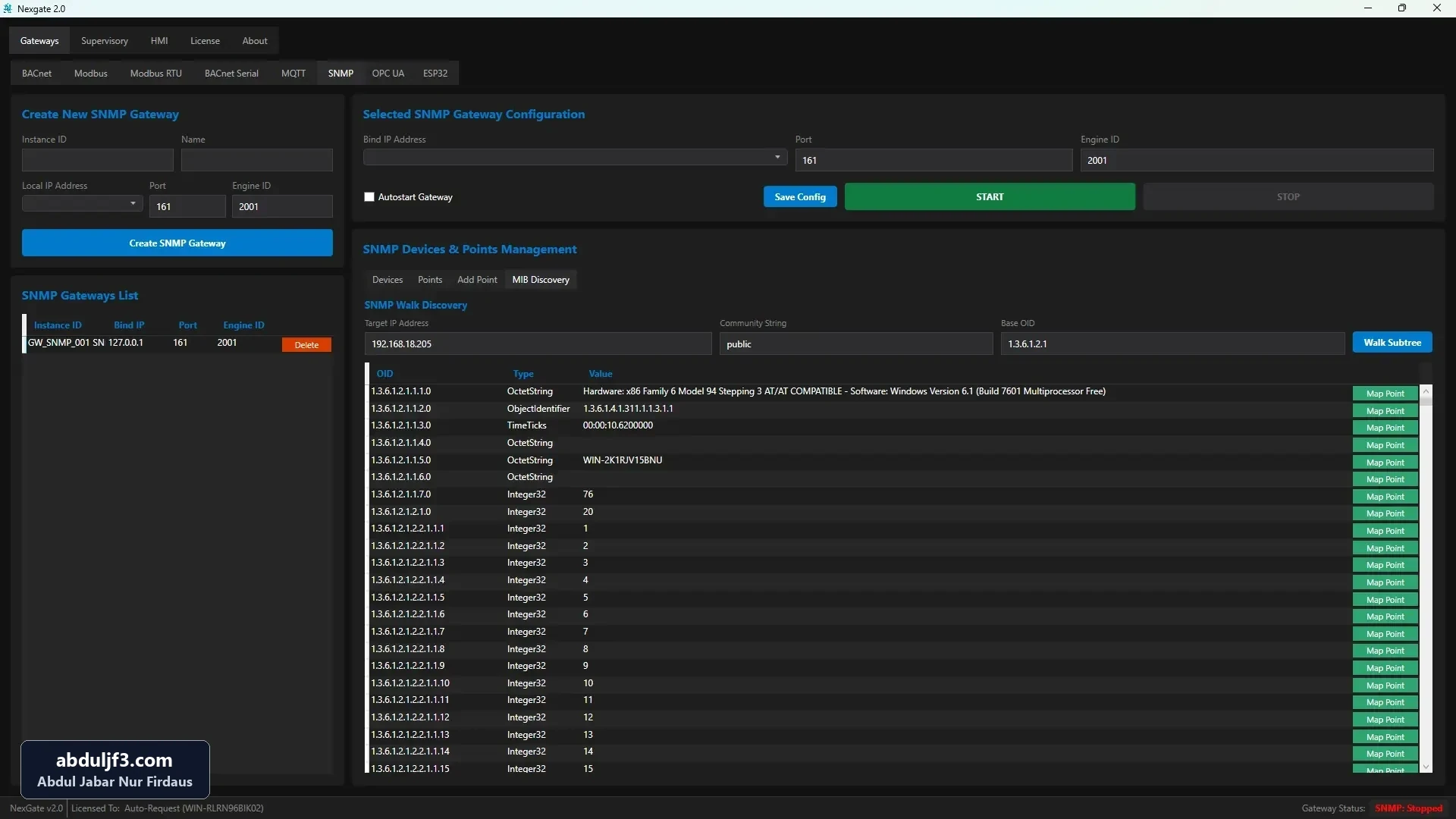Select the GW_SNMP_001 gateway row

pos(178,344)
